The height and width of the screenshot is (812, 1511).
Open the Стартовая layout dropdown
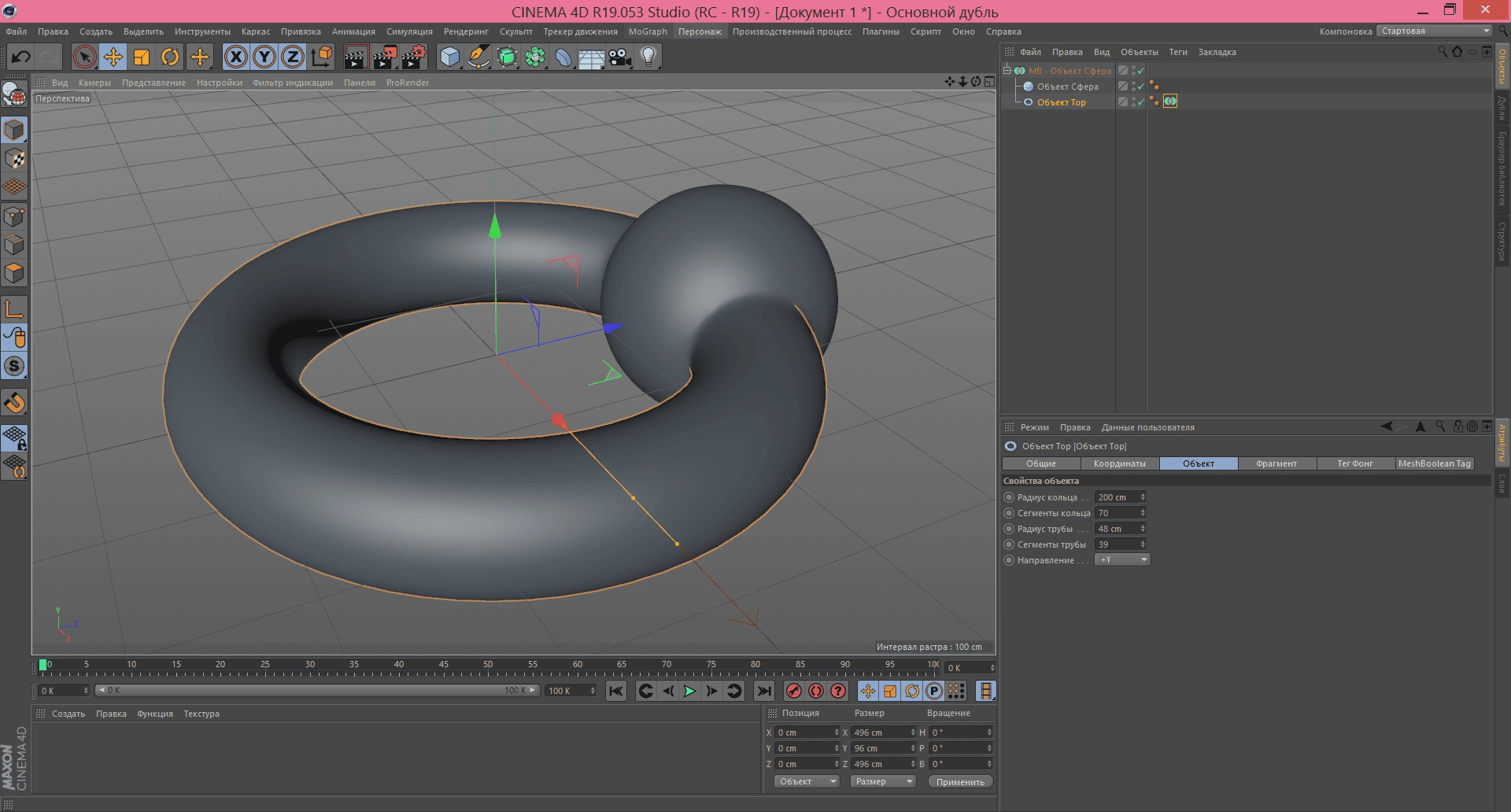1435,31
